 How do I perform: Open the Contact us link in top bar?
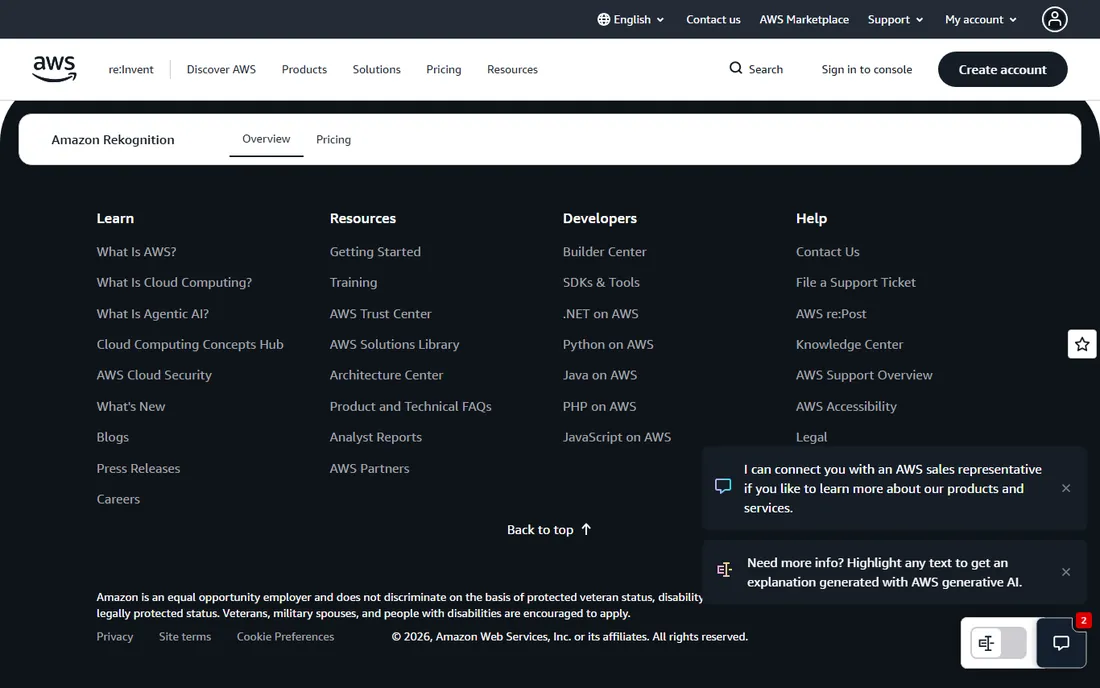(713, 20)
